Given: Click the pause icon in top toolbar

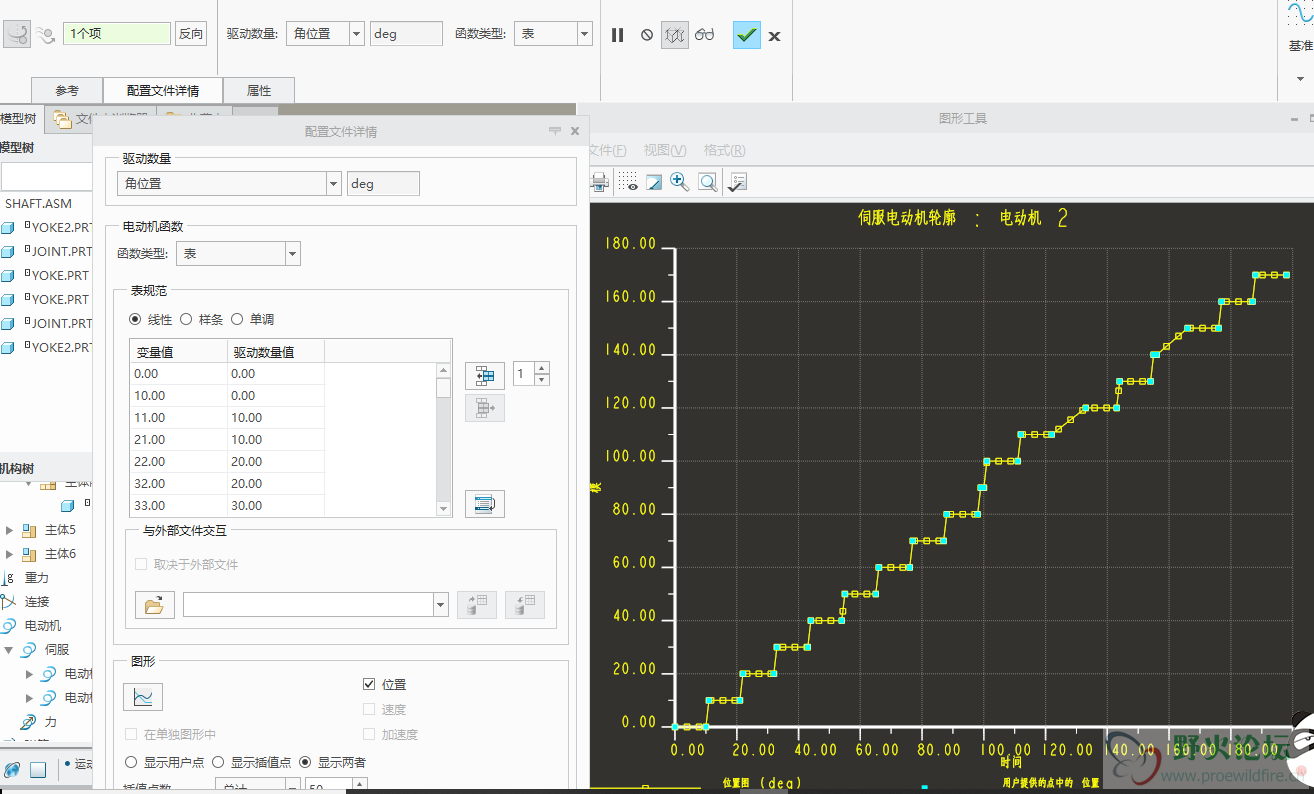Looking at the screenshot, I should [x=617, y=35].
